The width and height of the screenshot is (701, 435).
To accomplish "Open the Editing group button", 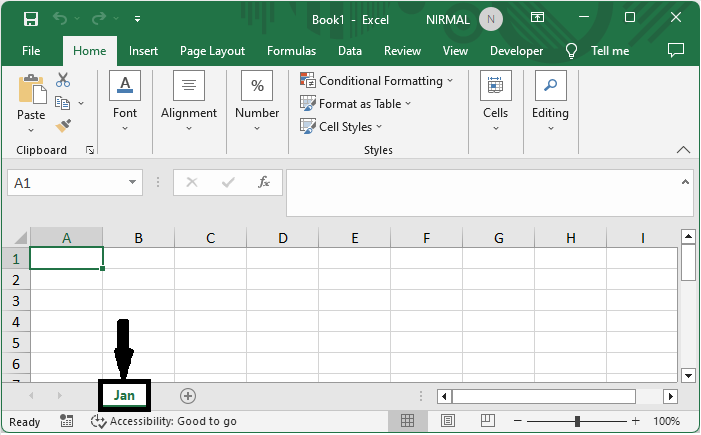I will 550,100.
